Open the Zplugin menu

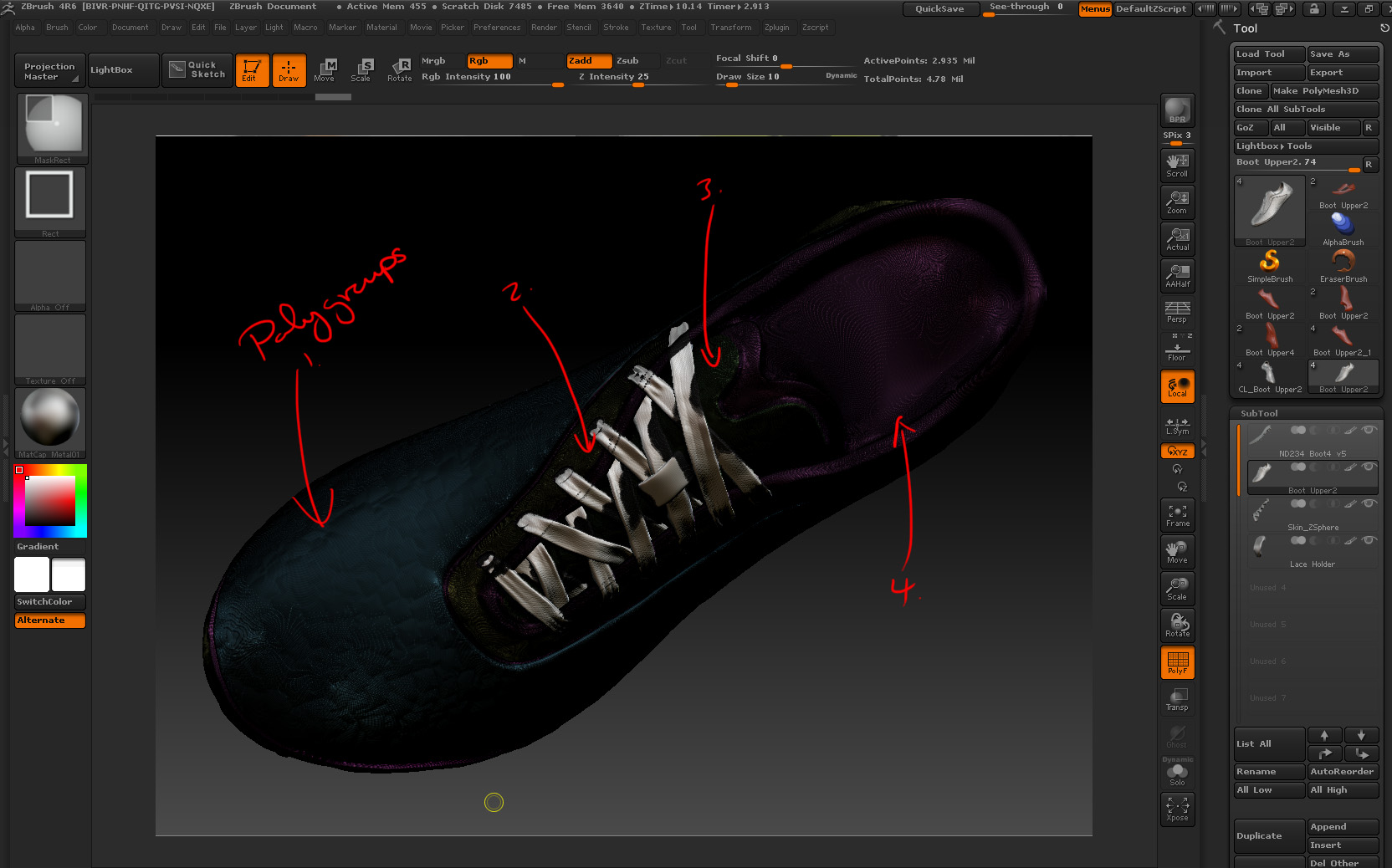pyautogui.click(x=777, y=27)
